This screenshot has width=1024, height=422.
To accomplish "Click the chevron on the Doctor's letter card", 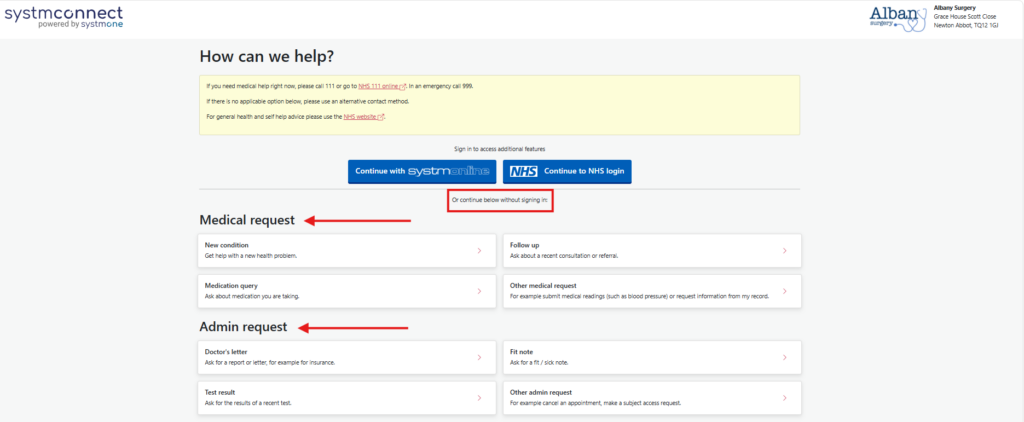I will (x=479, y=357).
